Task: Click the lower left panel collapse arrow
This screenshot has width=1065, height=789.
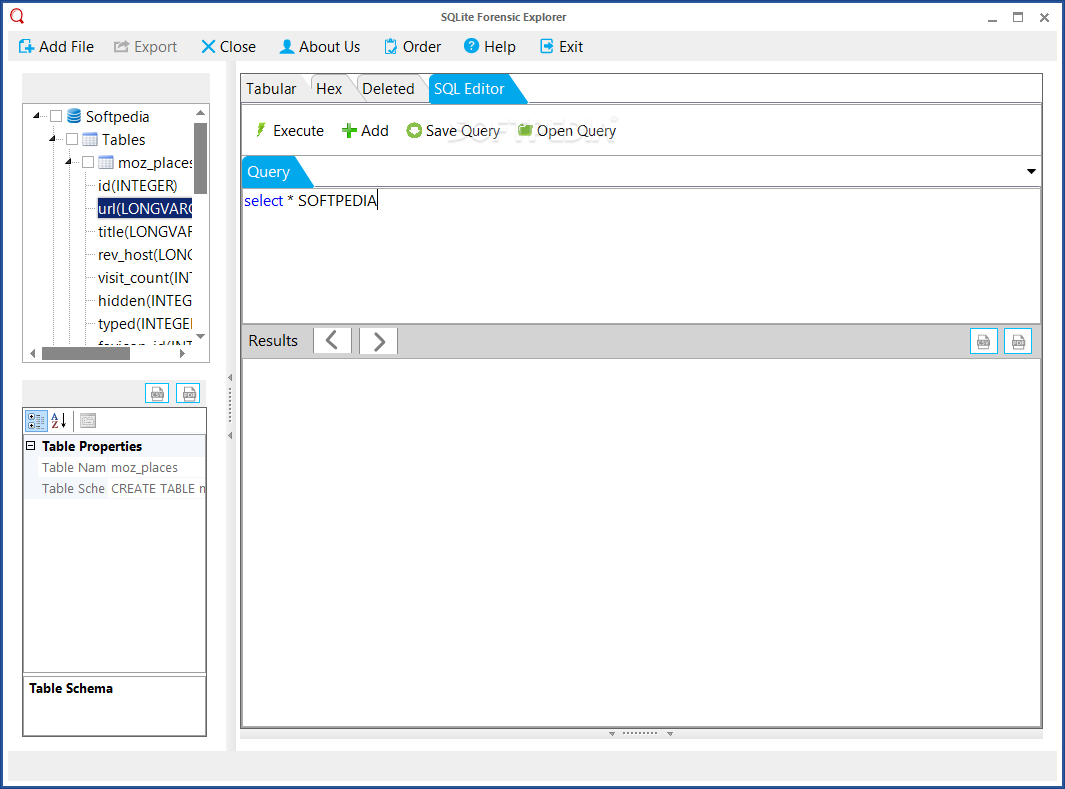Action: coord(230,435)
